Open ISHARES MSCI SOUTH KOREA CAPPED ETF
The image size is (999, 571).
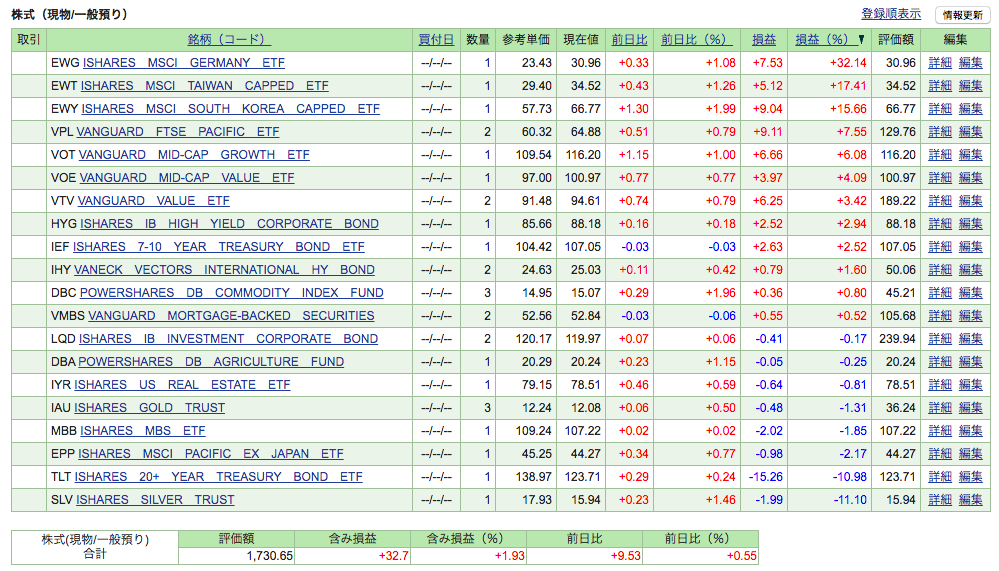point(231,108)
